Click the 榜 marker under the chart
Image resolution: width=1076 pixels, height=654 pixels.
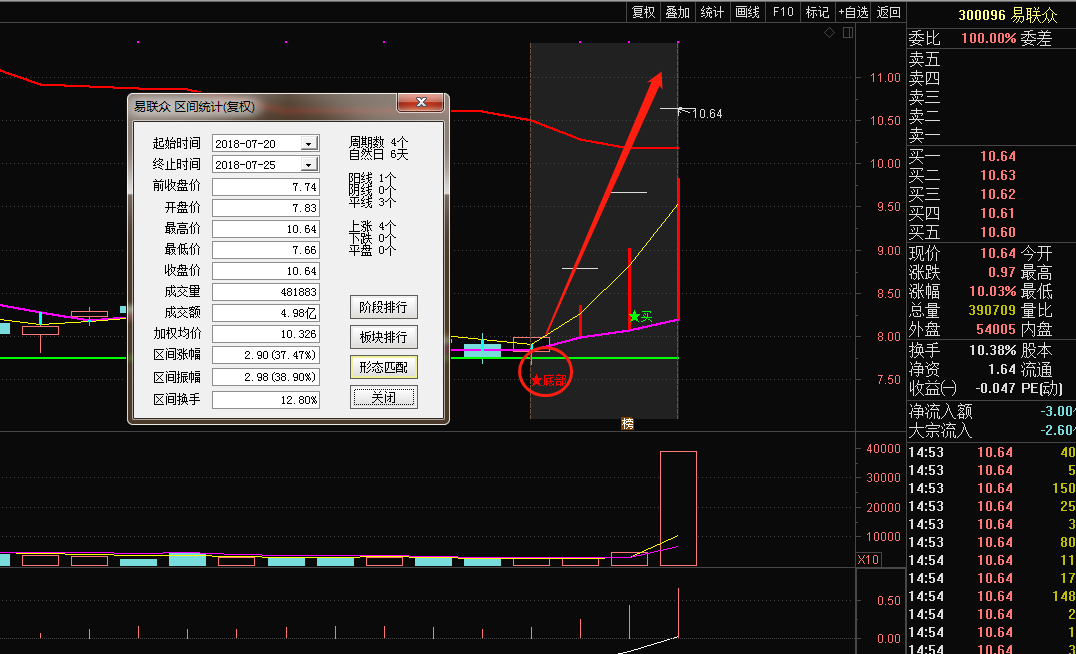pos(627,424)
